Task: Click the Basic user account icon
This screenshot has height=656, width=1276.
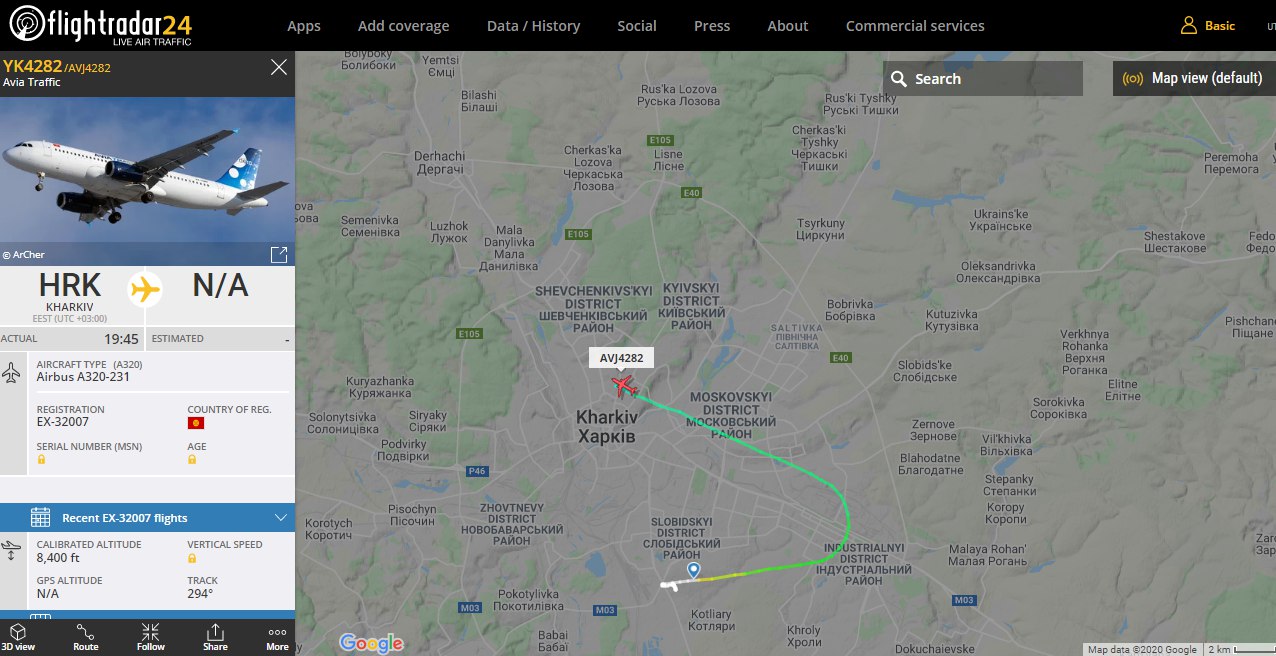Action: tap(1188, 25)
